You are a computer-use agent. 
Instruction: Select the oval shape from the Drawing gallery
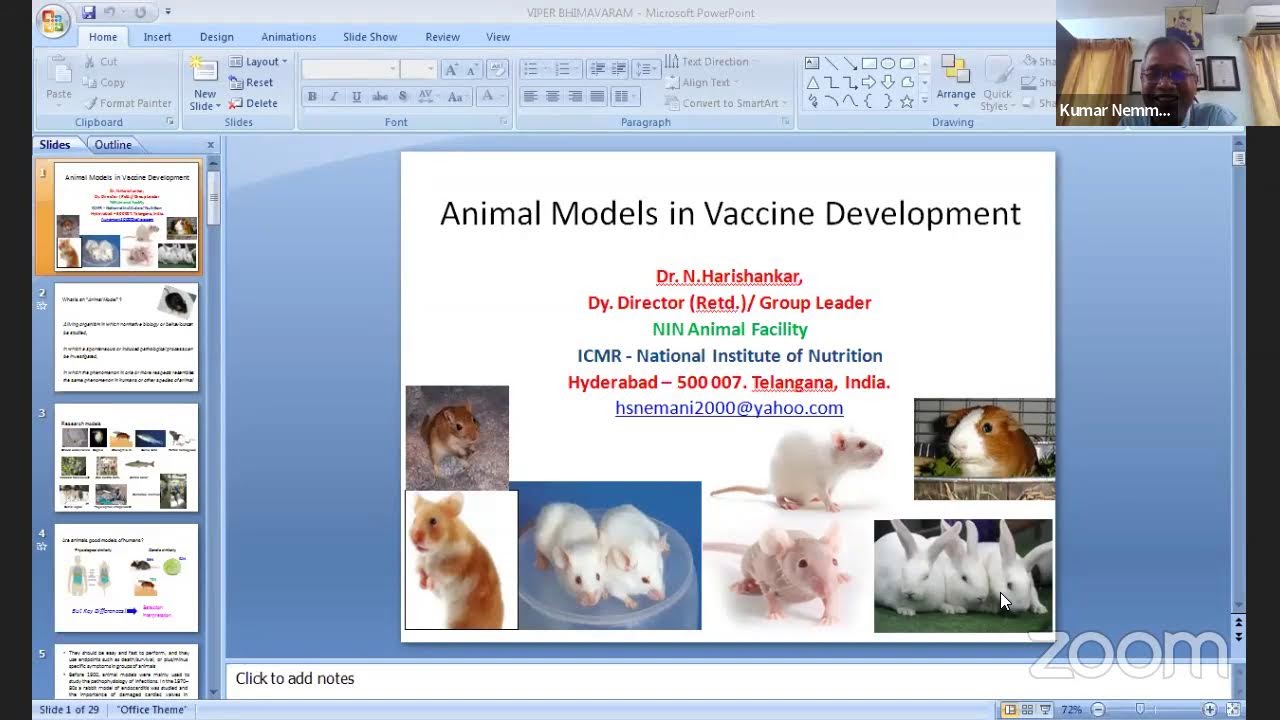[888, 62]
